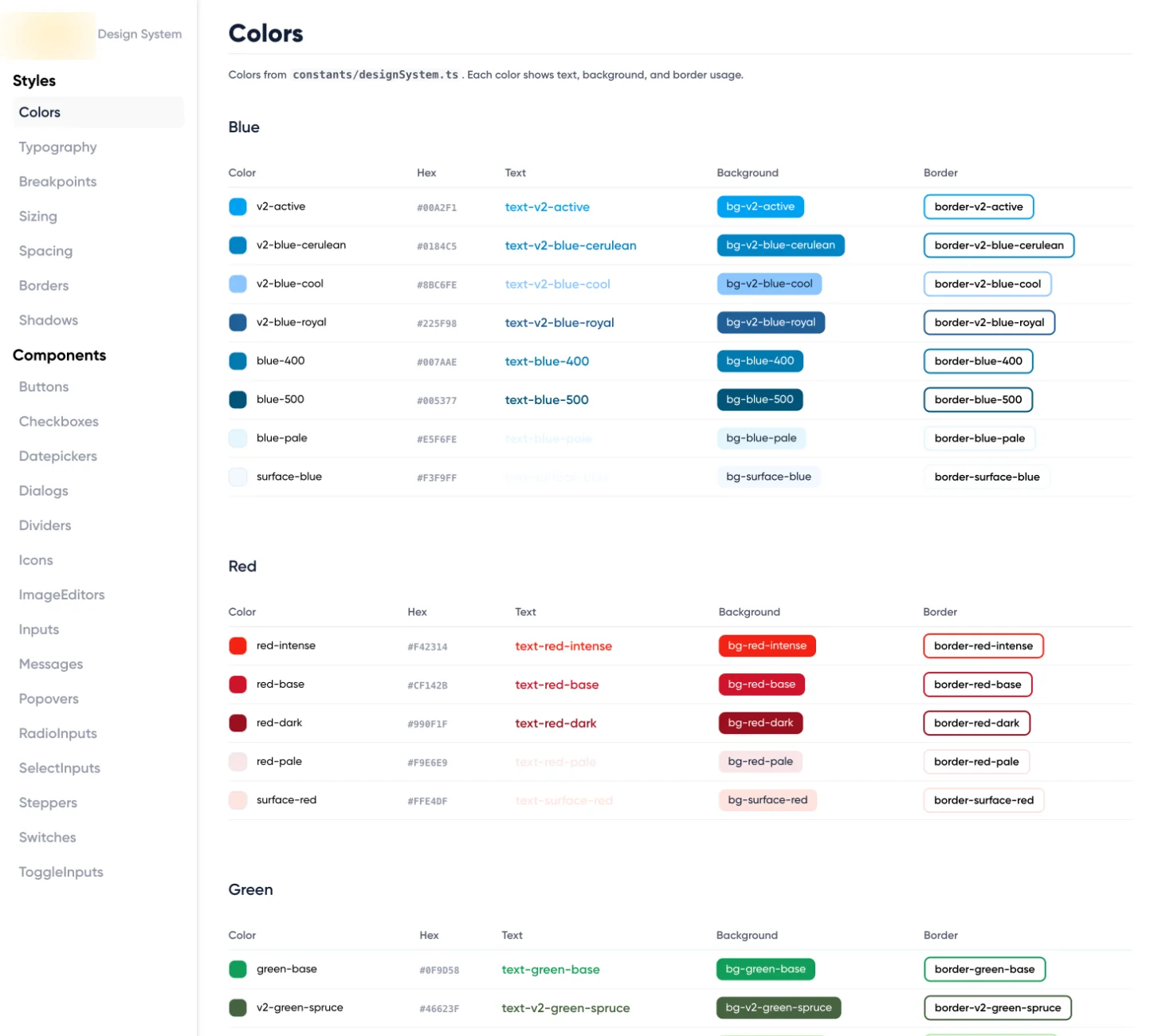Select the red-intense color swatch
1158x1036 pixels.
(237, 646)
